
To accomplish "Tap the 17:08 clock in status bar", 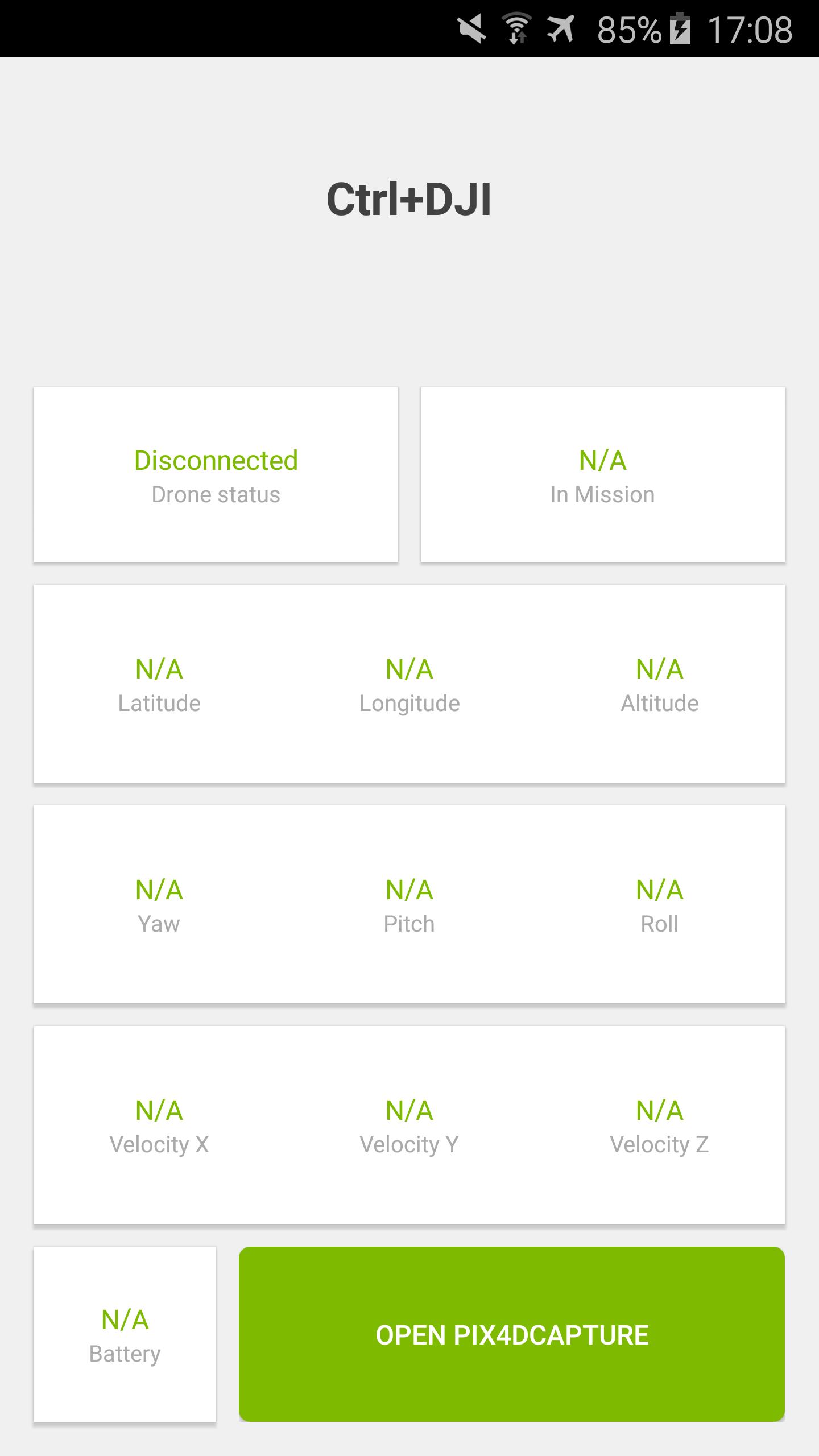I will [750, 30].
